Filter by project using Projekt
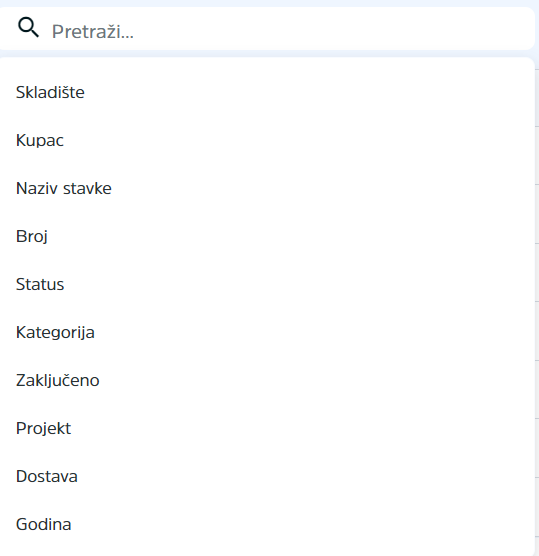The image size is (539, 556). (267, 428)
